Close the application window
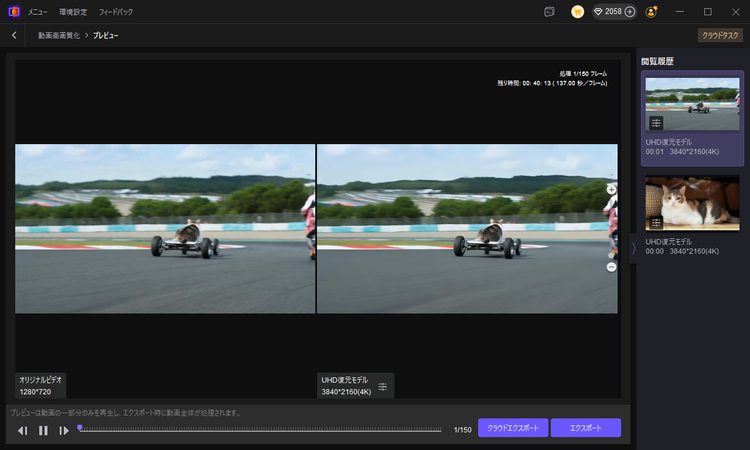This screenshot has height=450, width=750. point(736,12)
